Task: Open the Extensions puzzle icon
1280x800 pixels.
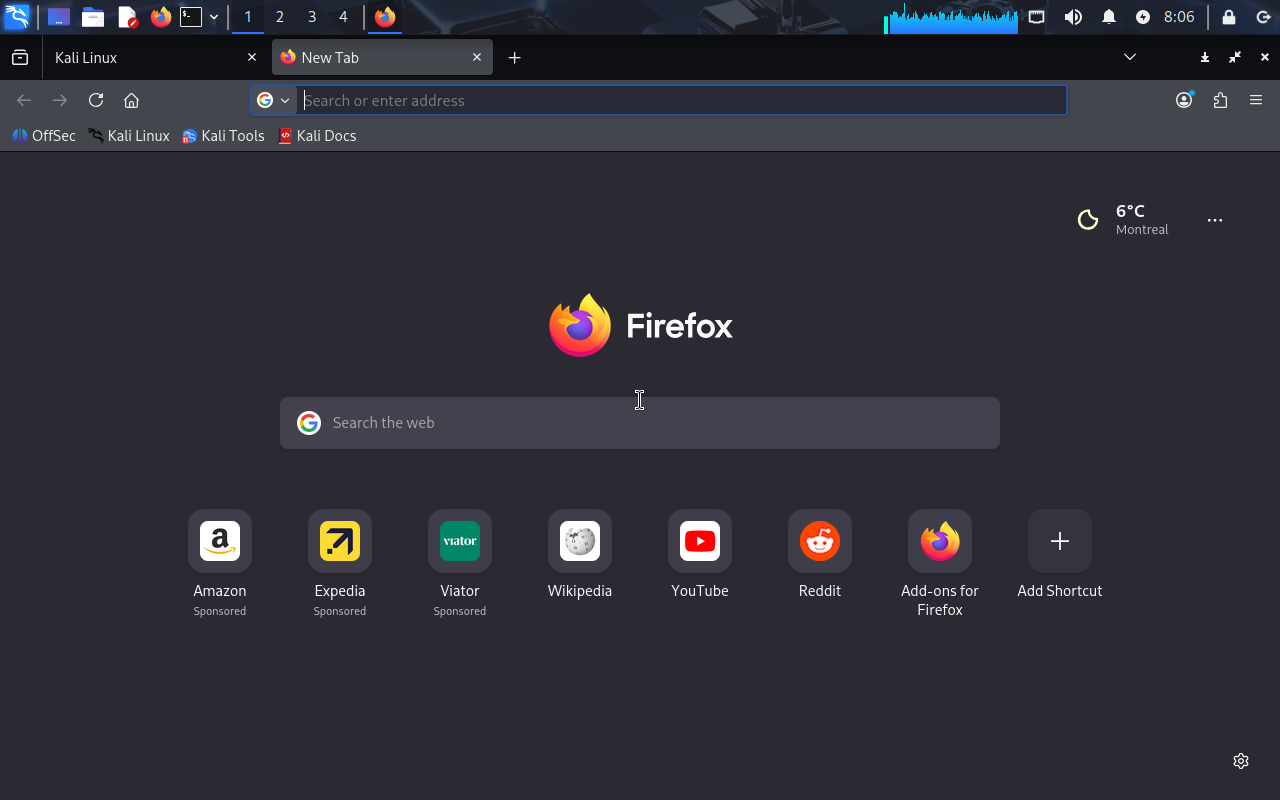Action: coord(1220,100)
